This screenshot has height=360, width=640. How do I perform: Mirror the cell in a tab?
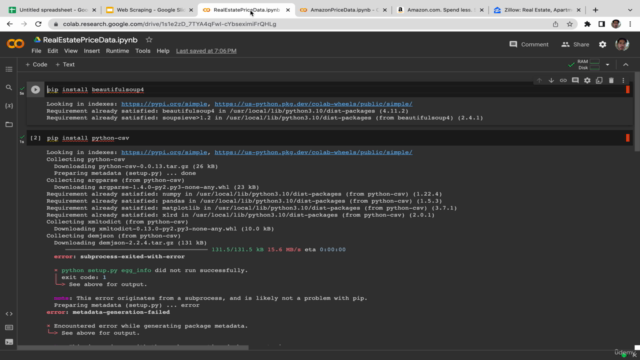[599, 80]
